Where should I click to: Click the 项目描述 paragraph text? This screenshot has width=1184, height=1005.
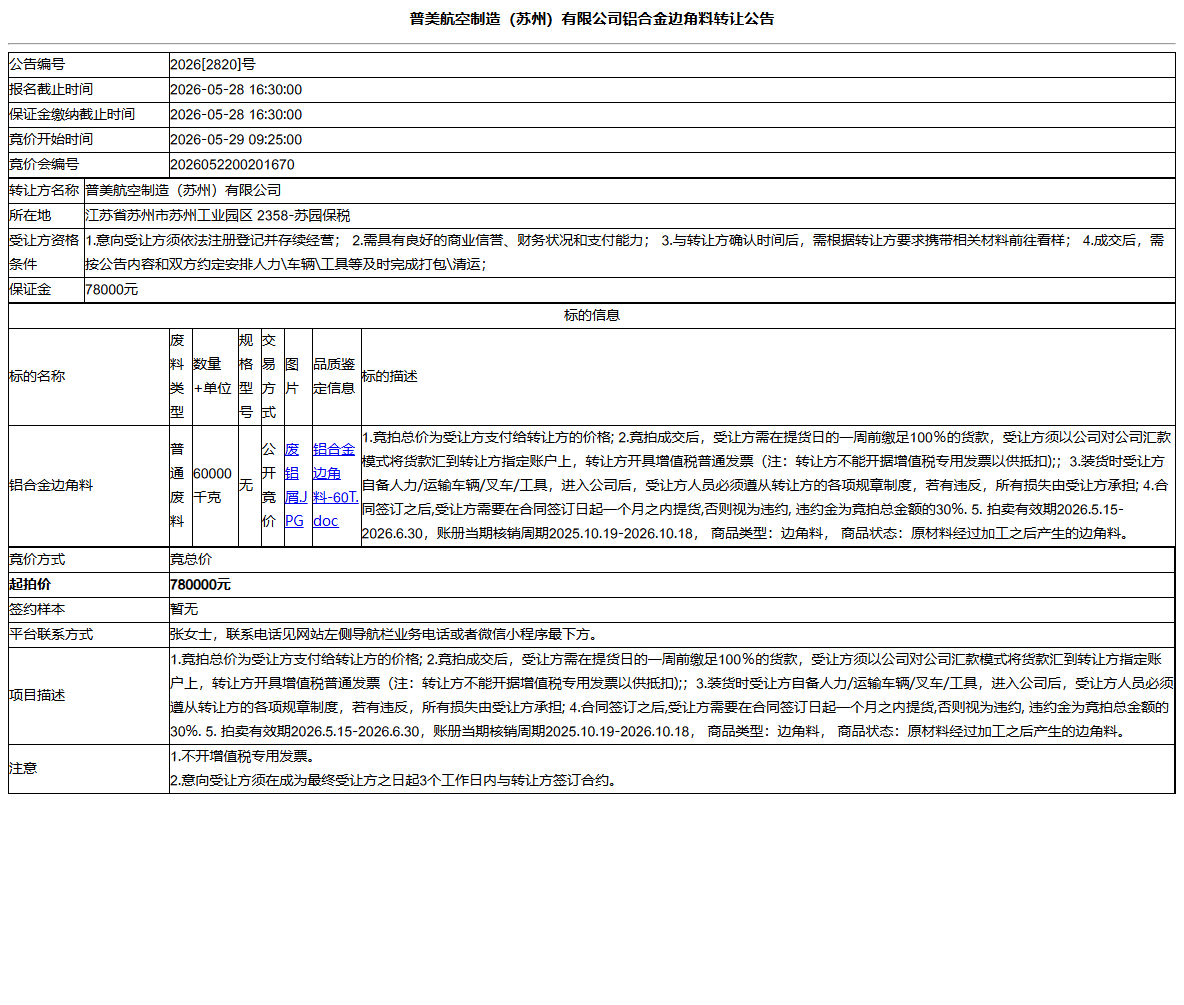672,695
